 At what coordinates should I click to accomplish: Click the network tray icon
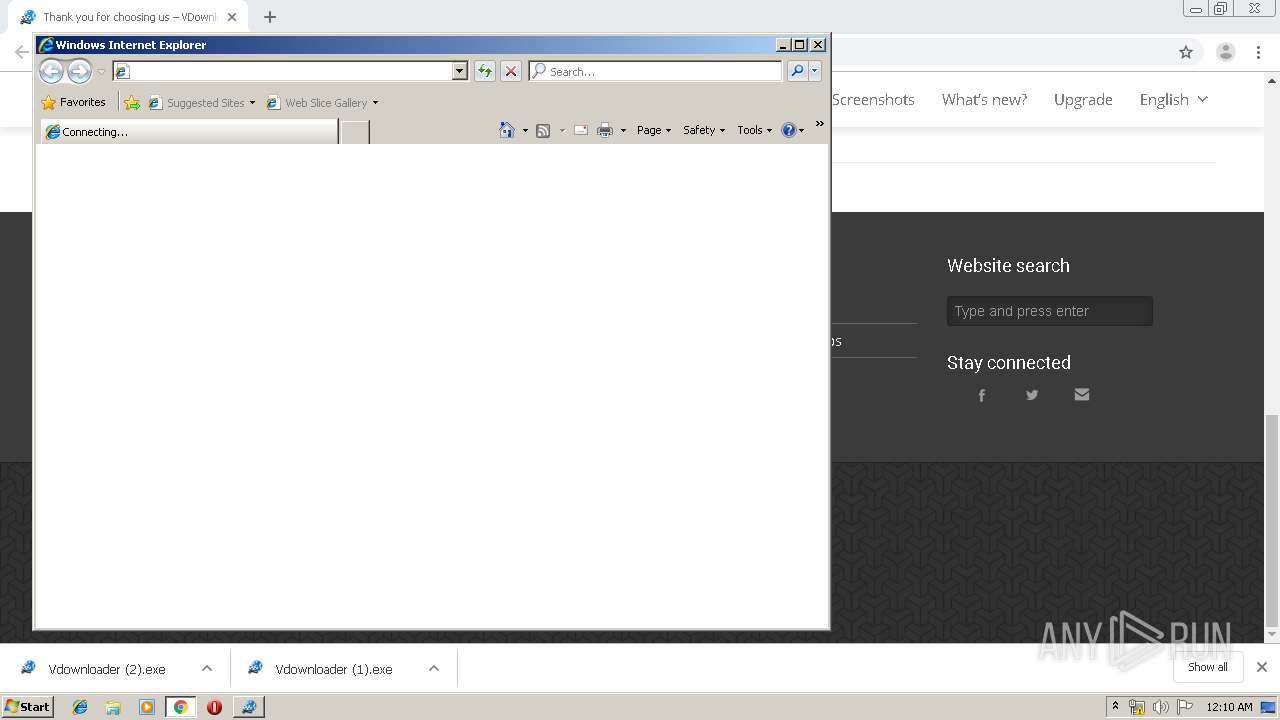pos(1137,707)
